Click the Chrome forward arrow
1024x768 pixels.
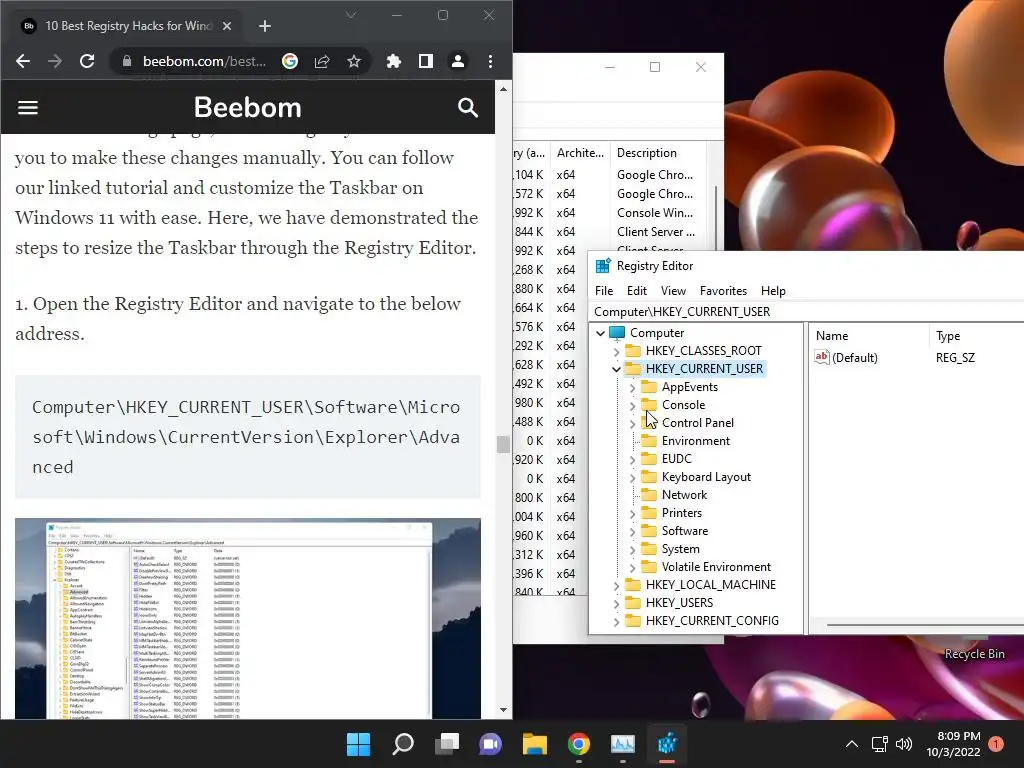click(55, 61)
